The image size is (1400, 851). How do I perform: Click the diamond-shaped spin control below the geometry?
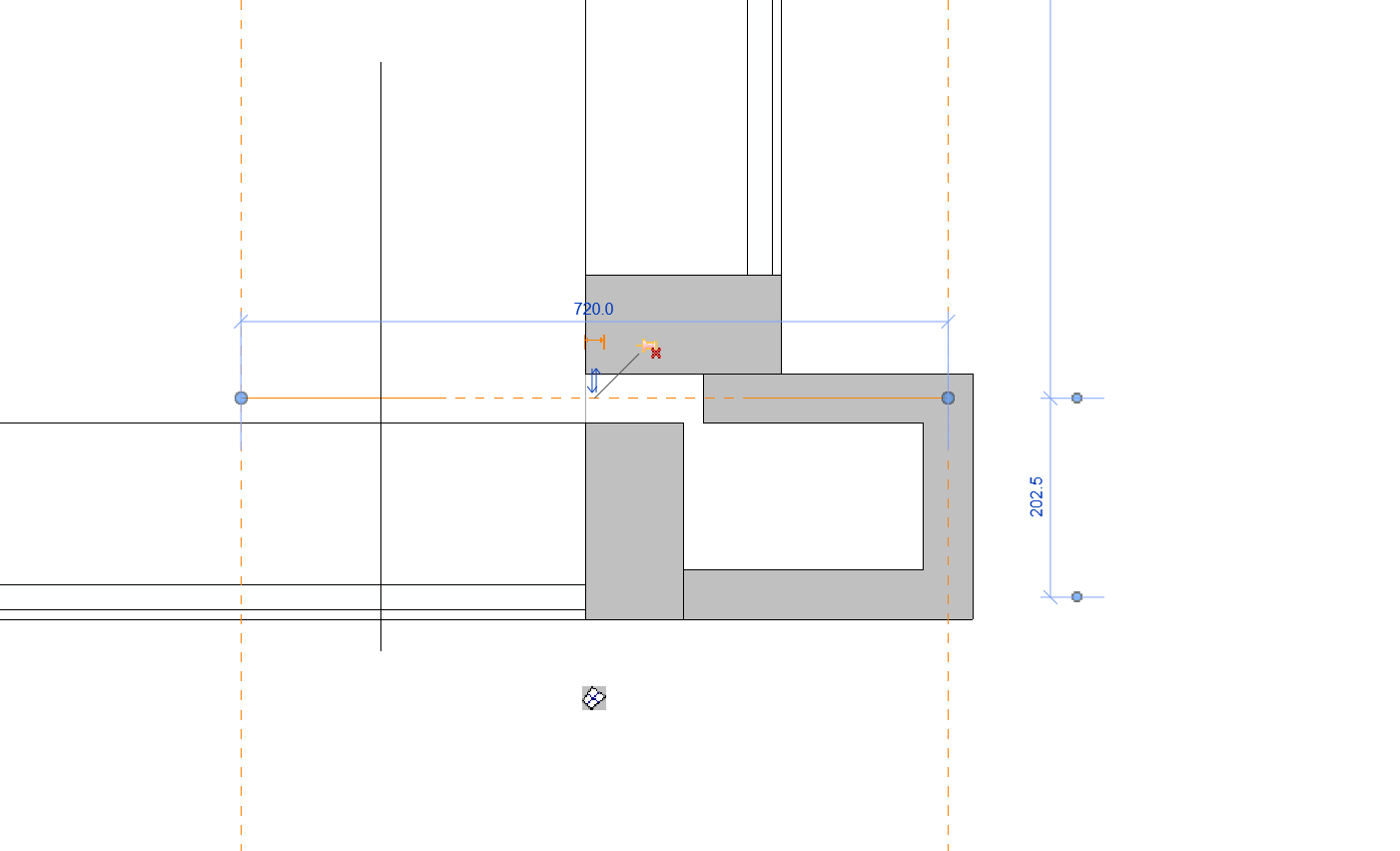(593, 698)
